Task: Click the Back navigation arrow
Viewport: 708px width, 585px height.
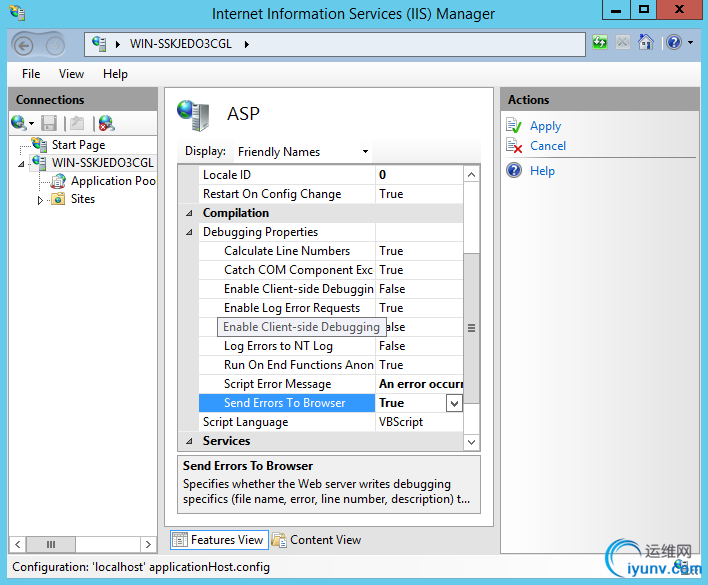Action: (23, 46)
